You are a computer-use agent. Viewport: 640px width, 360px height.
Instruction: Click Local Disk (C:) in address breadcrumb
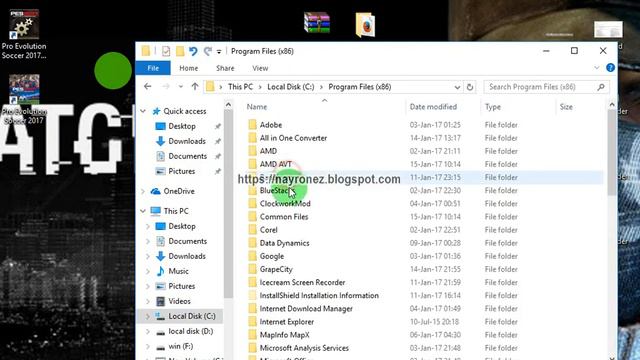tap(291, 87)
